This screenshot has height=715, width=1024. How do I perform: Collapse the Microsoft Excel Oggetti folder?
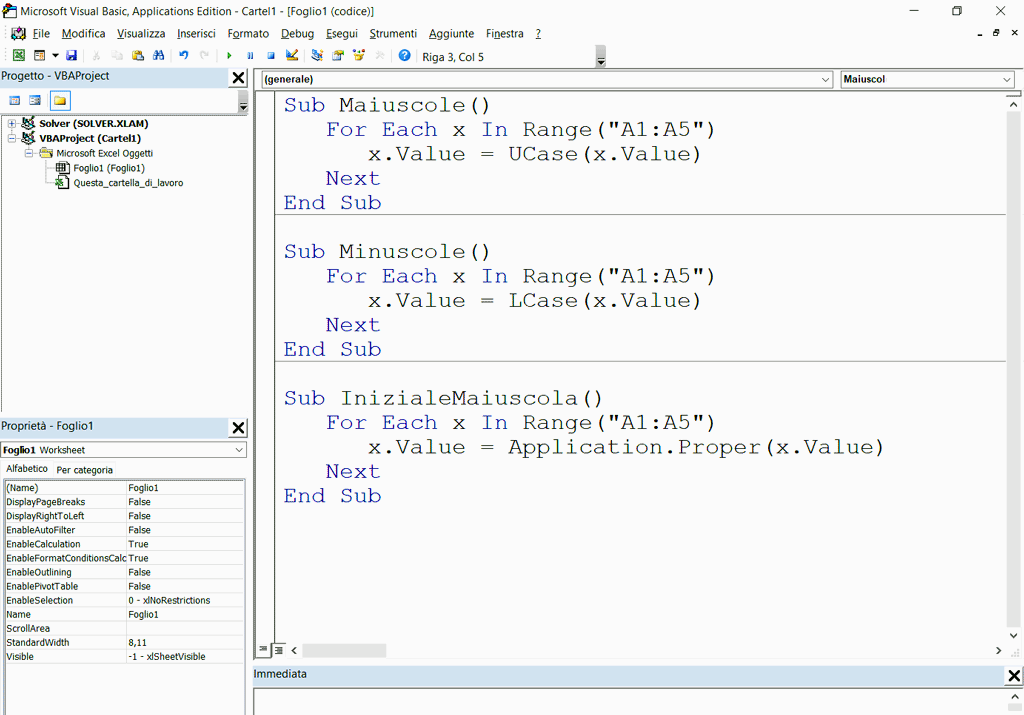click(x=29, y=153)
